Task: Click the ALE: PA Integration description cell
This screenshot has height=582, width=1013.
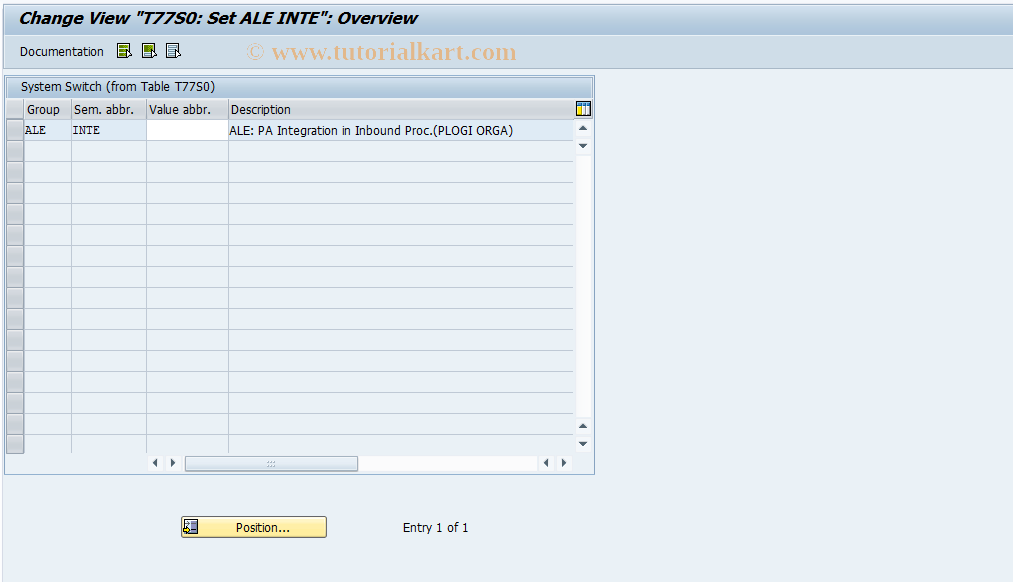Action: click(x=401, y=130)
